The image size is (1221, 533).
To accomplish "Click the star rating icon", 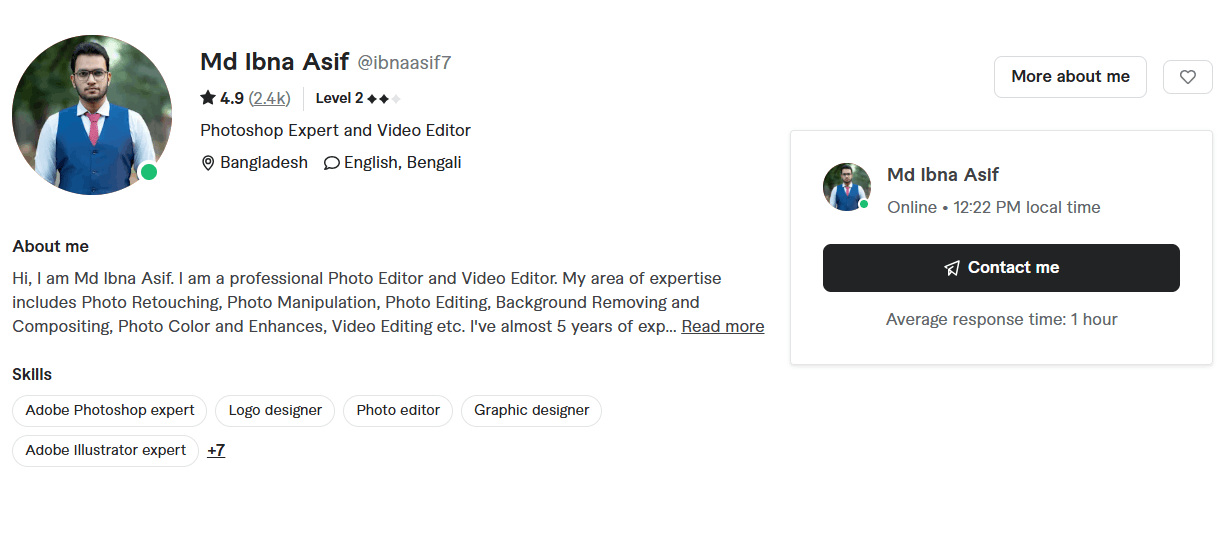I will point(208,98).
